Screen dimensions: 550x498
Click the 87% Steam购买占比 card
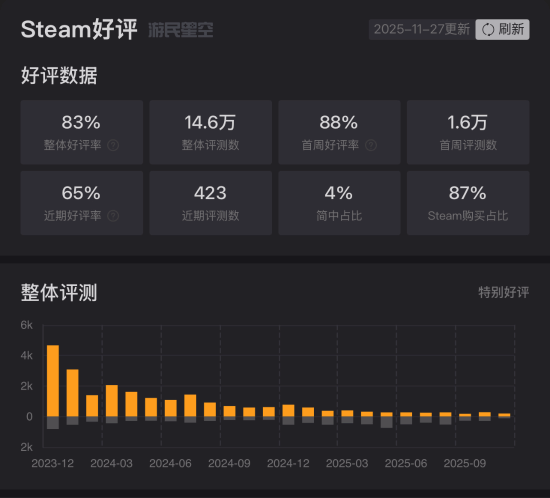click(x=468, y=203)
